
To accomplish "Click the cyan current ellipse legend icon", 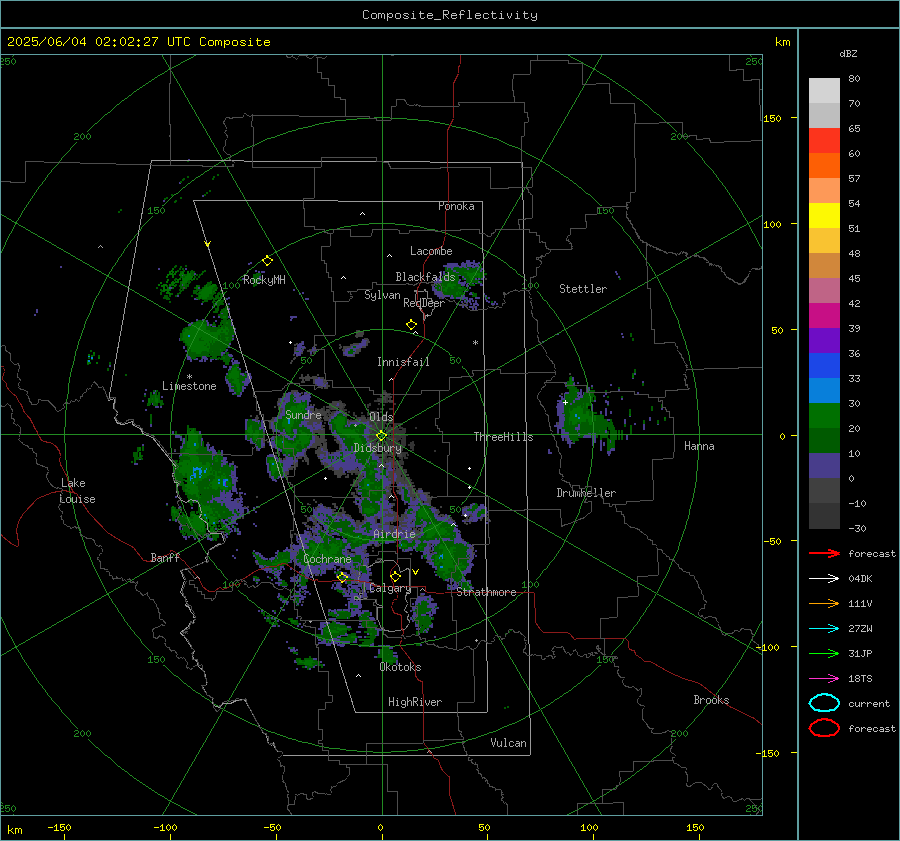I will [824, 703].
